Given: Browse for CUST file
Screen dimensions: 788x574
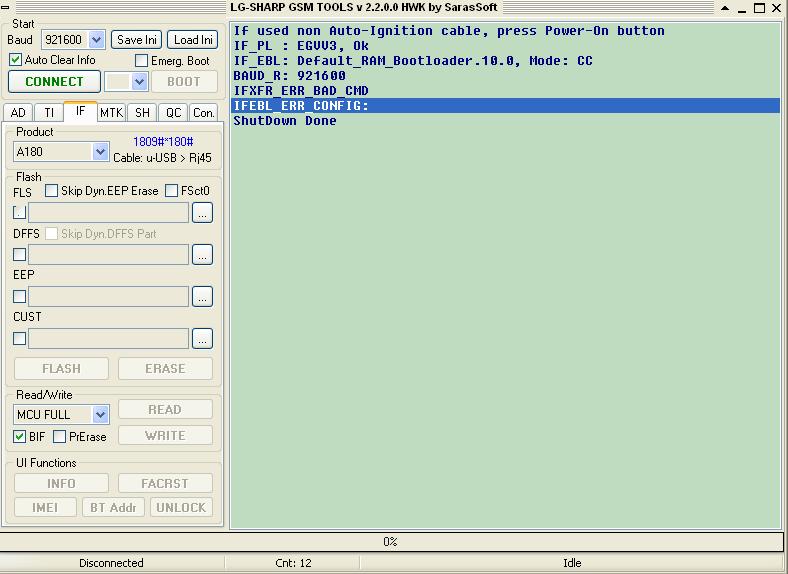Looking at the screenshot, I should pyautogui.click(x=203, y=339).
